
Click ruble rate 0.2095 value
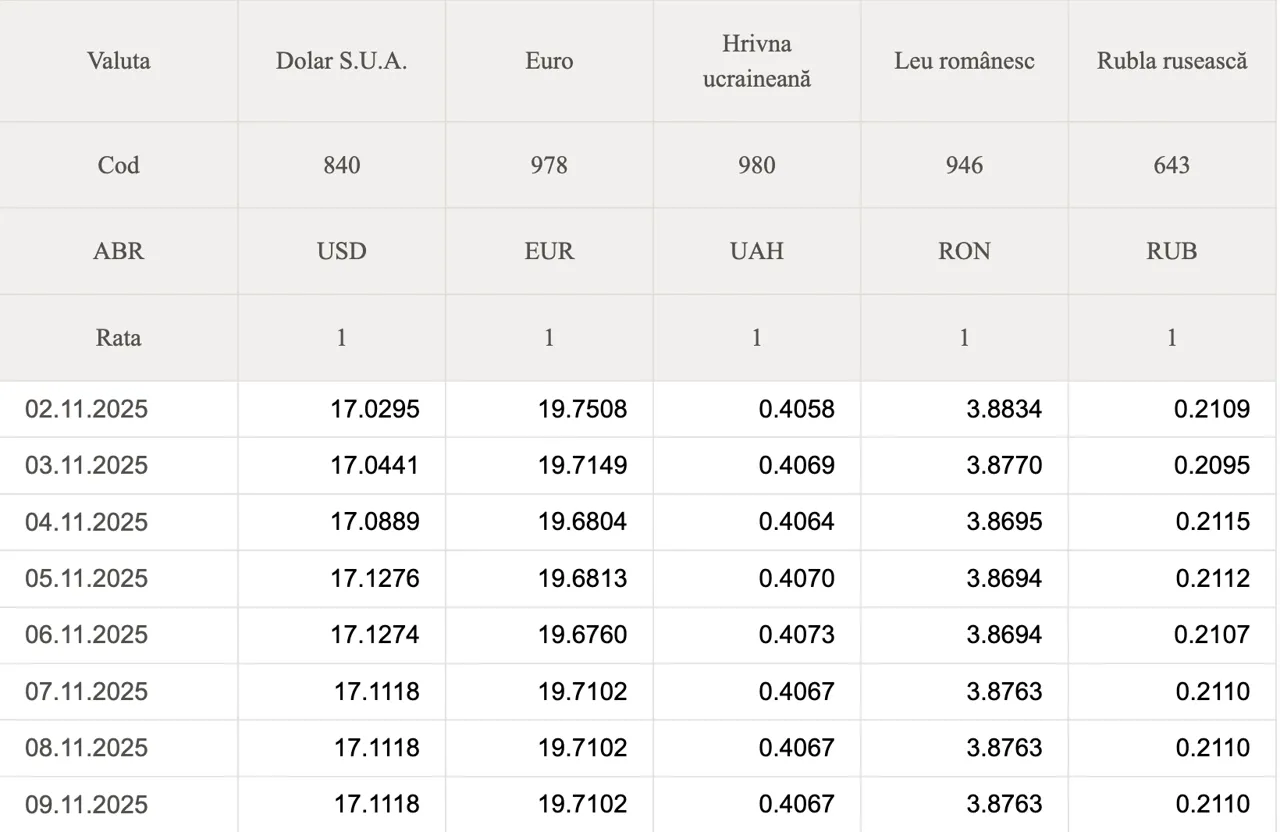pos(1212,465)
